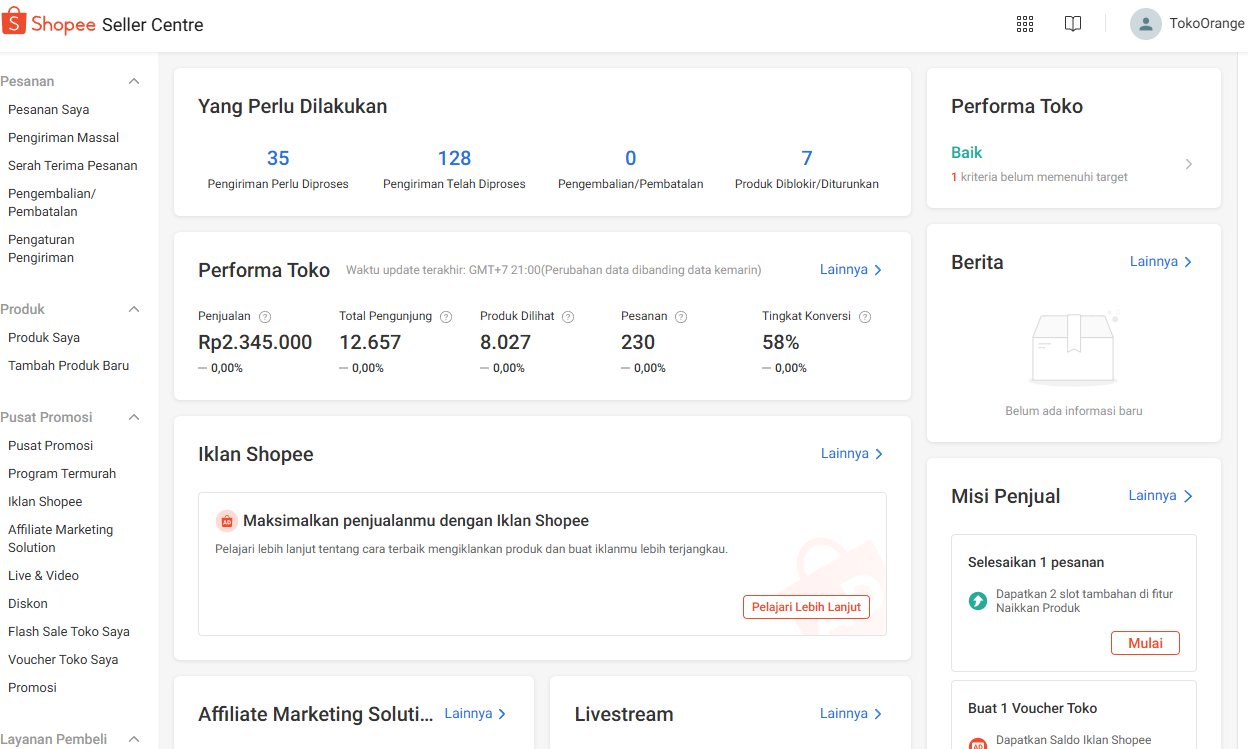1248x749 pixels.
Task: Open Pengembalian/Pembatalan in sidebar
Action: (x=52, y=203)
